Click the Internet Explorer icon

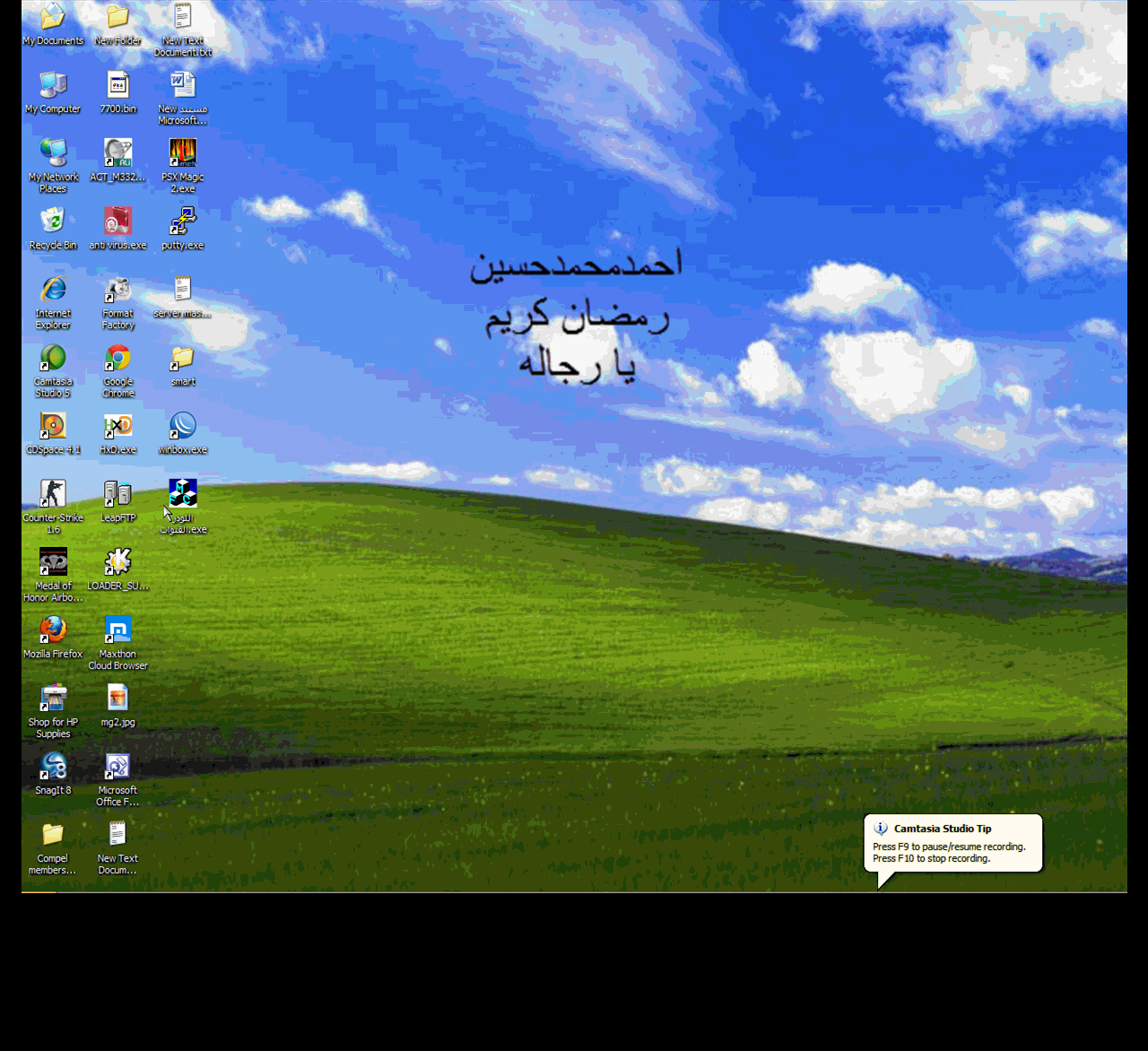click(53, 290)
